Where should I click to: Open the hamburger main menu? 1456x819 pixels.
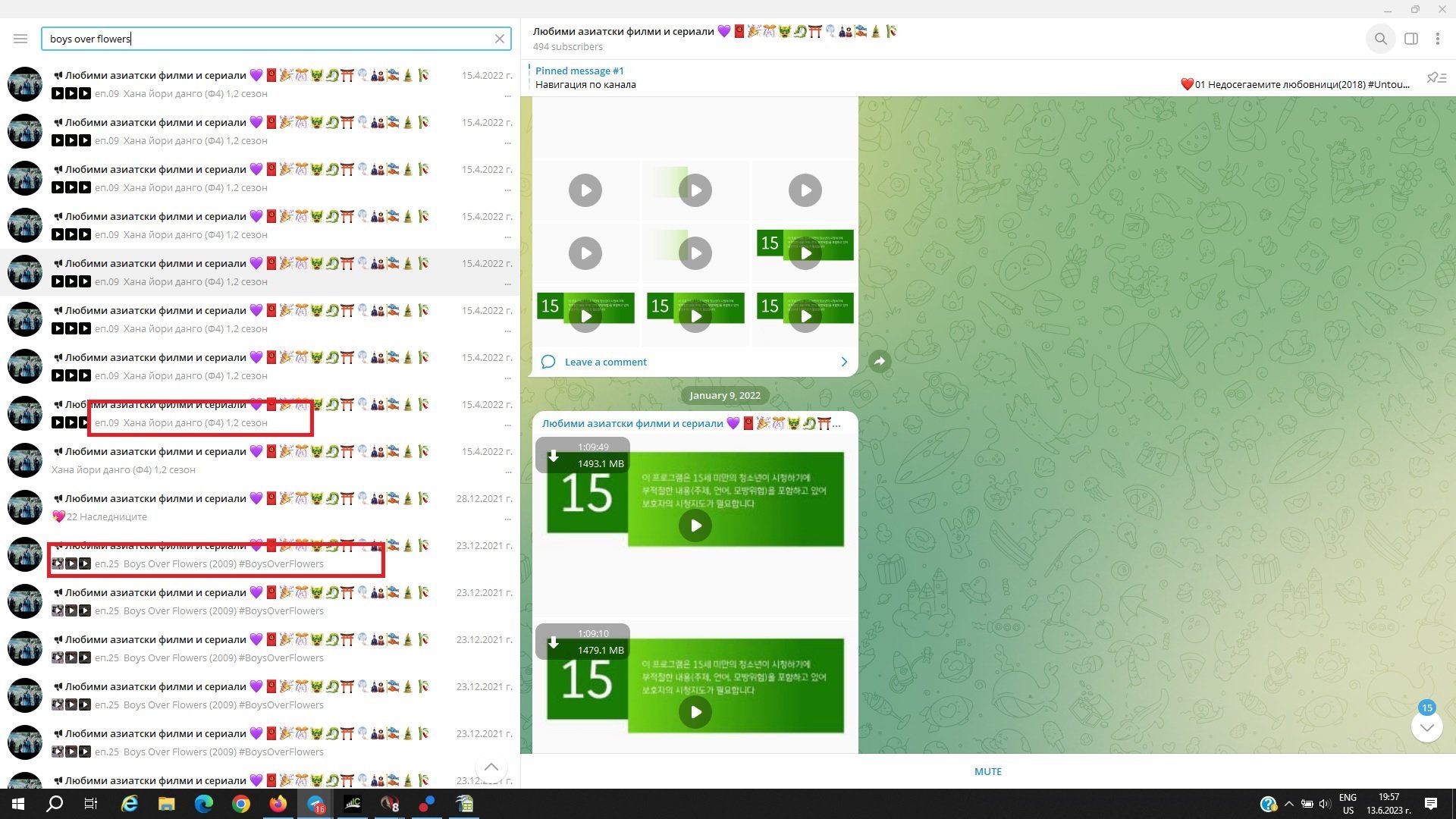pyautogui.click(x=20, y=39)
